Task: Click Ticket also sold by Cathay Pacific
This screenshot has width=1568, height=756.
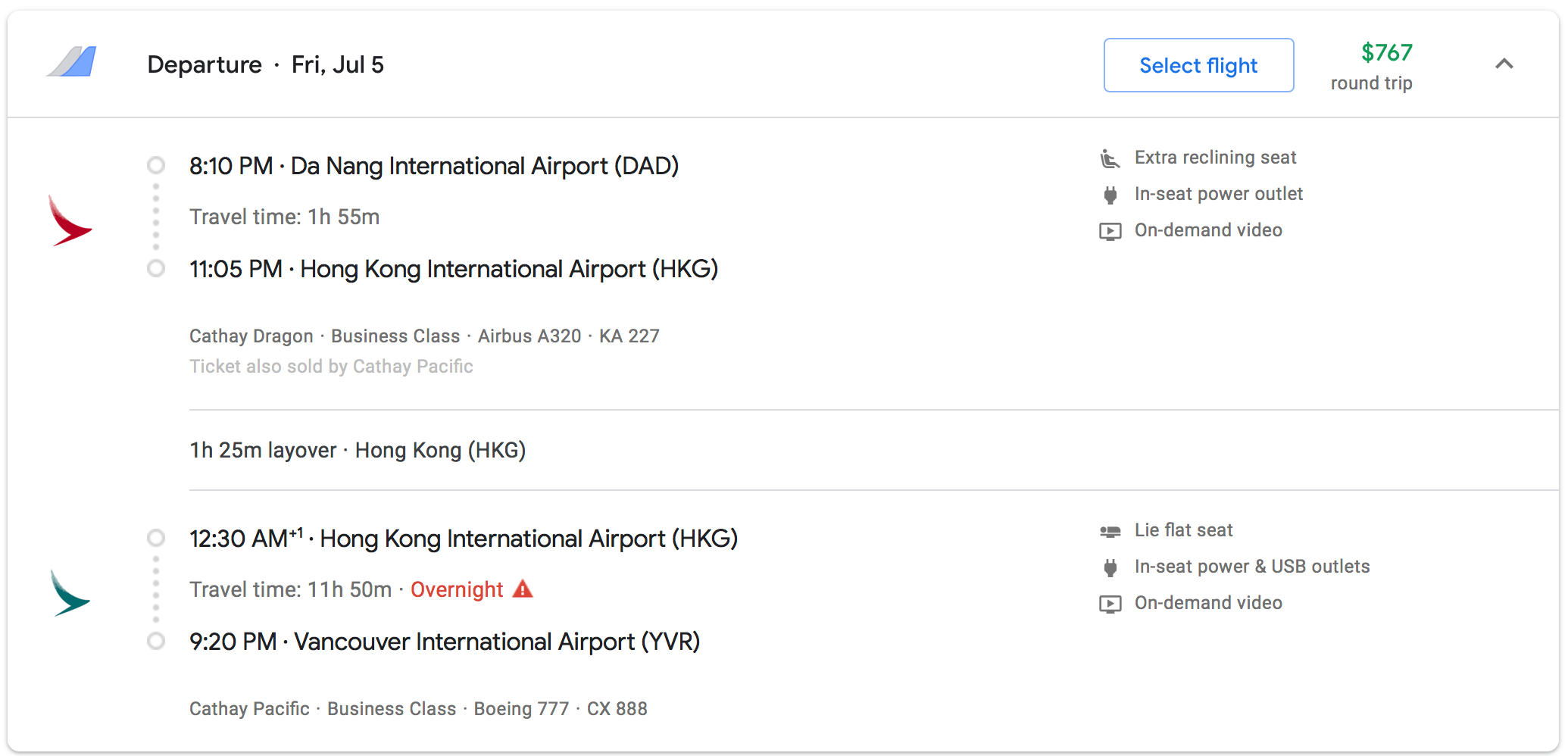Action: click(x=331, y=367)
